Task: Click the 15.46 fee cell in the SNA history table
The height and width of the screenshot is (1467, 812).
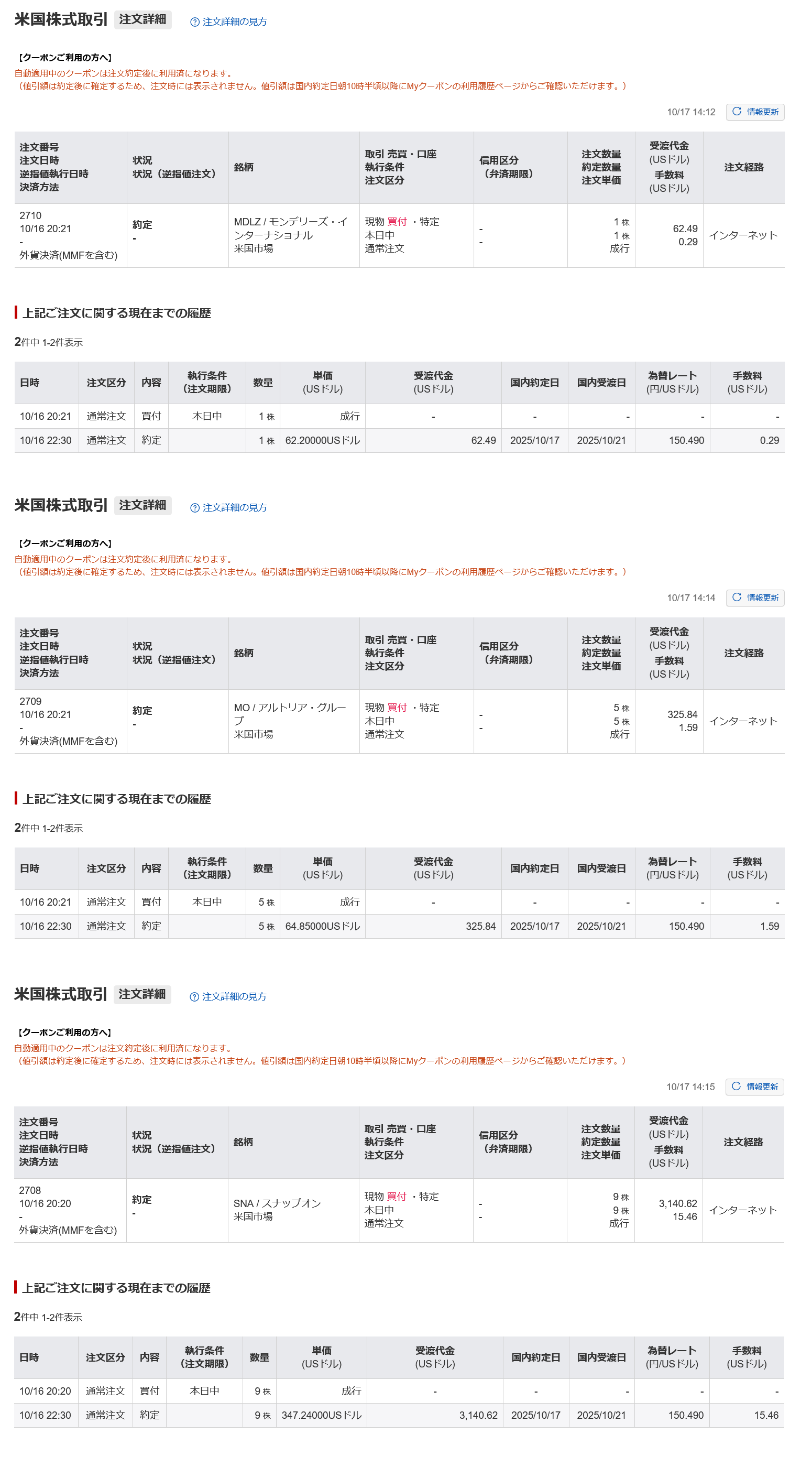Action: pyautogui.click(x=766, y=1415)
